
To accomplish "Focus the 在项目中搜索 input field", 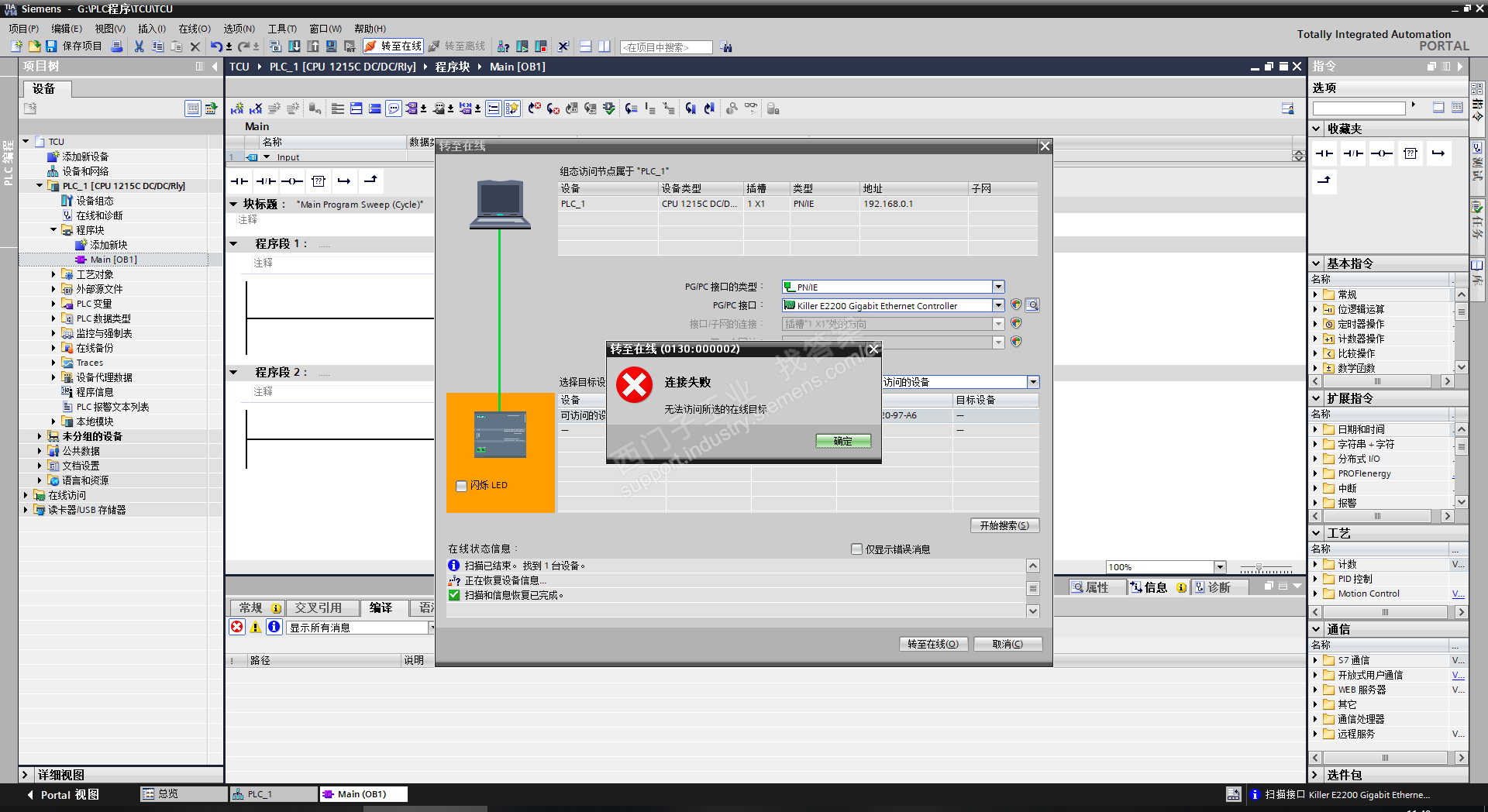I will (666, 47).
